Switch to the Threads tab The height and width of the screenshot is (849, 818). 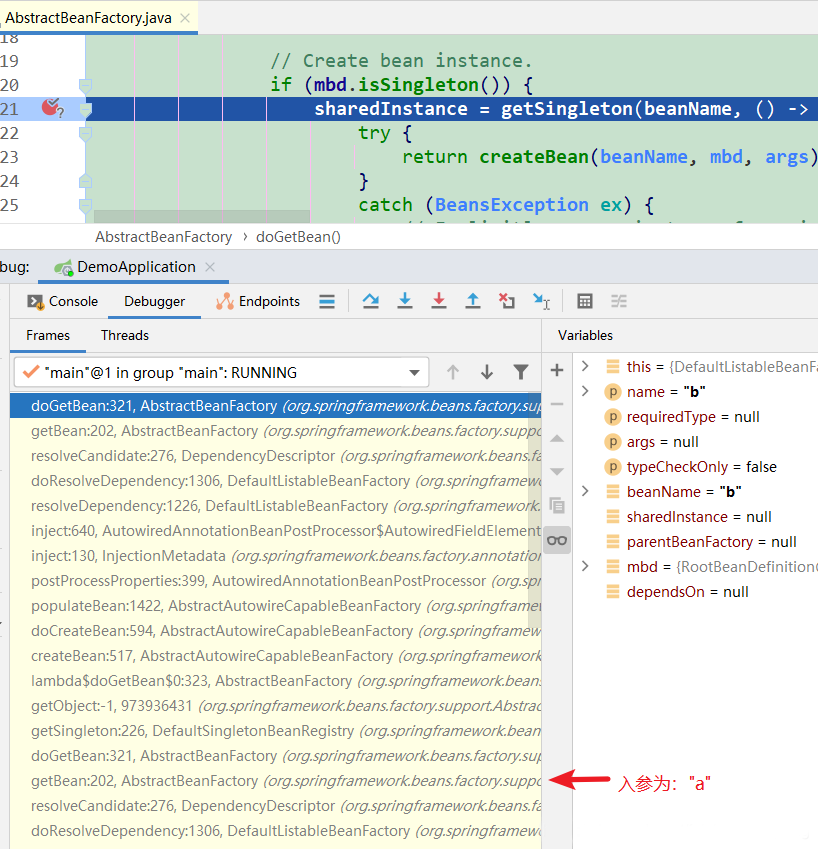(x=125, y=336)
